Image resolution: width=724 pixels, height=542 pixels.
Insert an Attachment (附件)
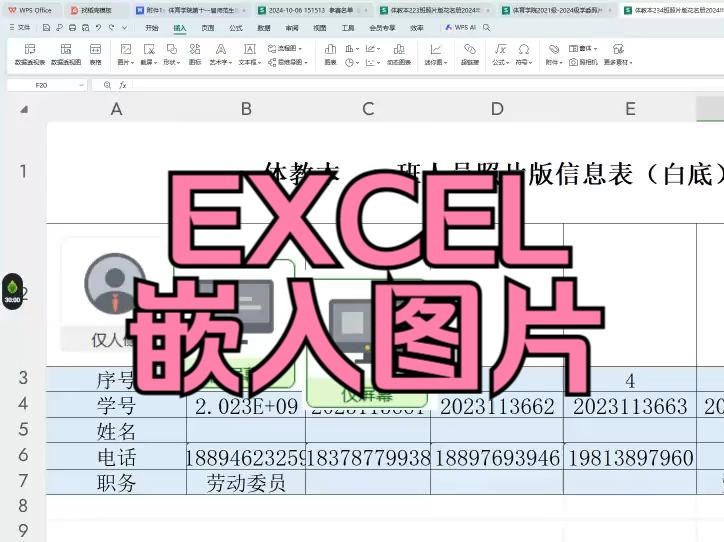[554, 54]
